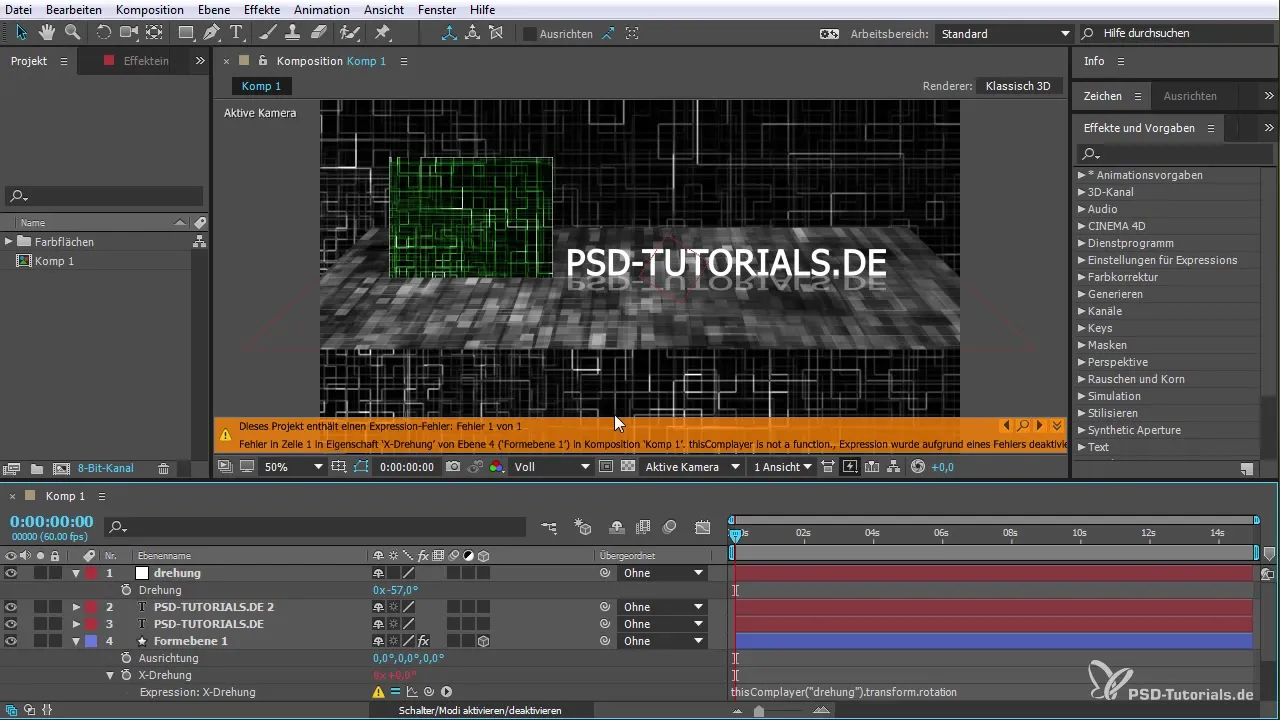This screenshot has width=1280, height=720.
Task: Select the Unified Camera tool
Action: click(x=129, y=32)
